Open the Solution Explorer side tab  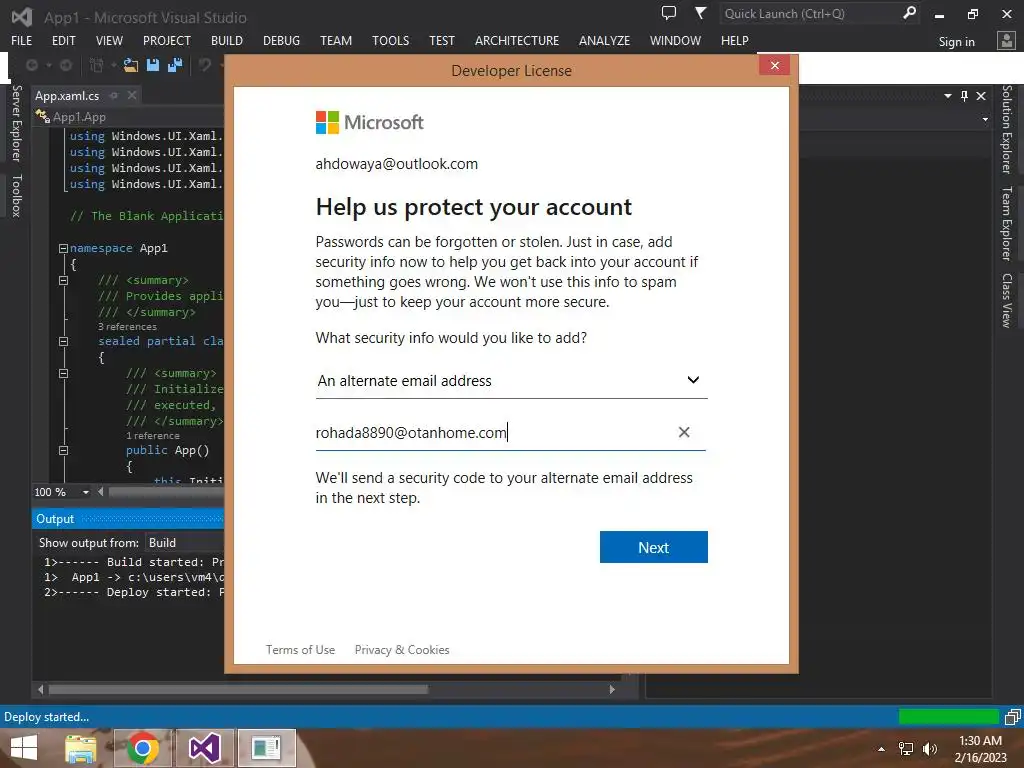[x=1007, y=129]
